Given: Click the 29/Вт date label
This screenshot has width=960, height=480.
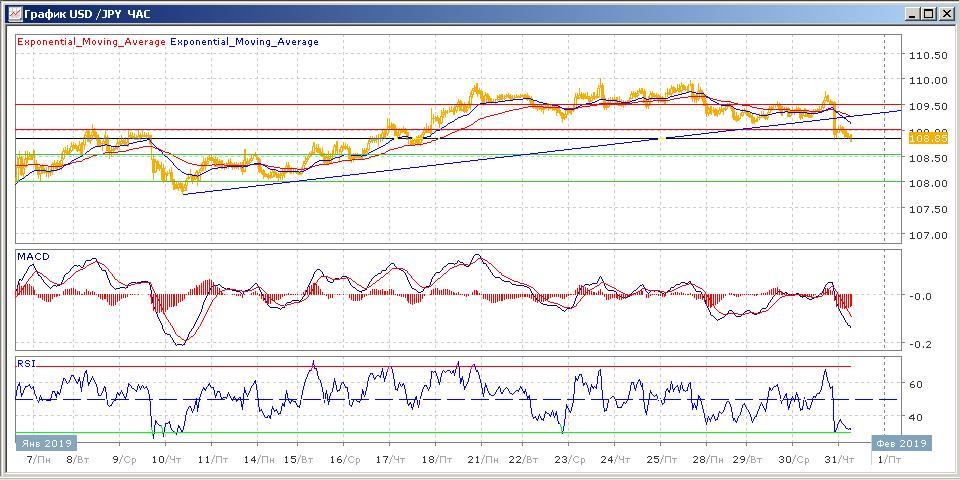Looking at the screenshot, I should coord(748,460).
